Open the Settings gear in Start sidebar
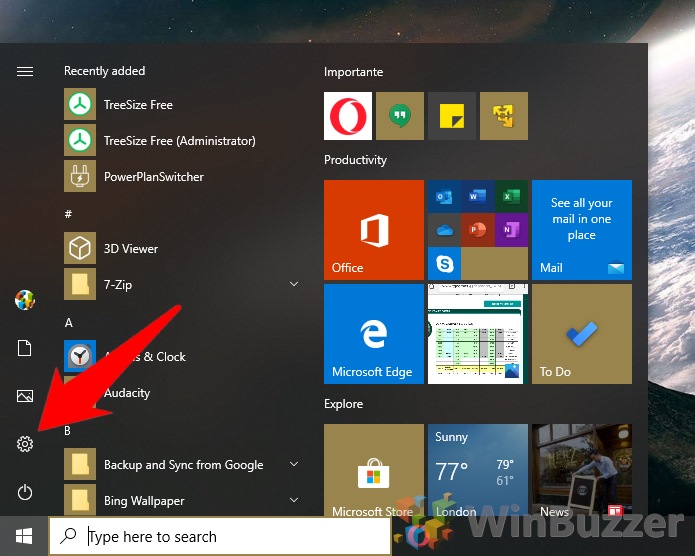 25,444
